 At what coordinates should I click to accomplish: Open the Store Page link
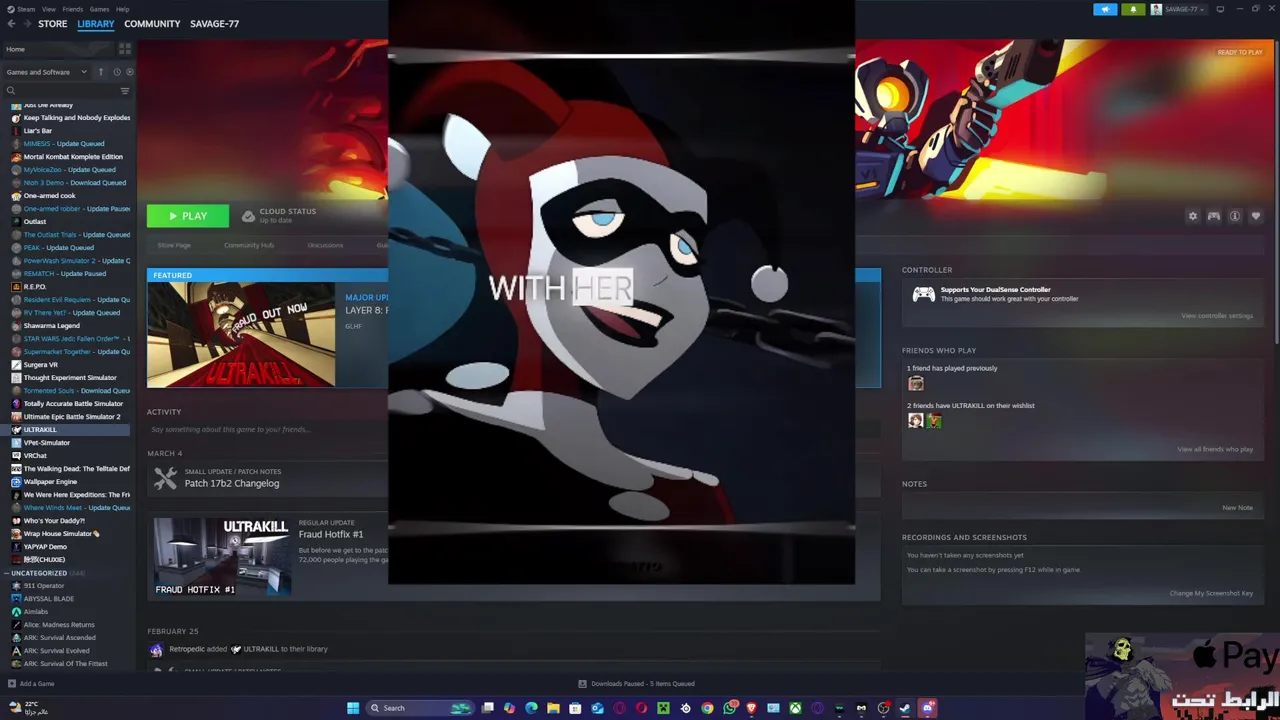pos(174,245)
